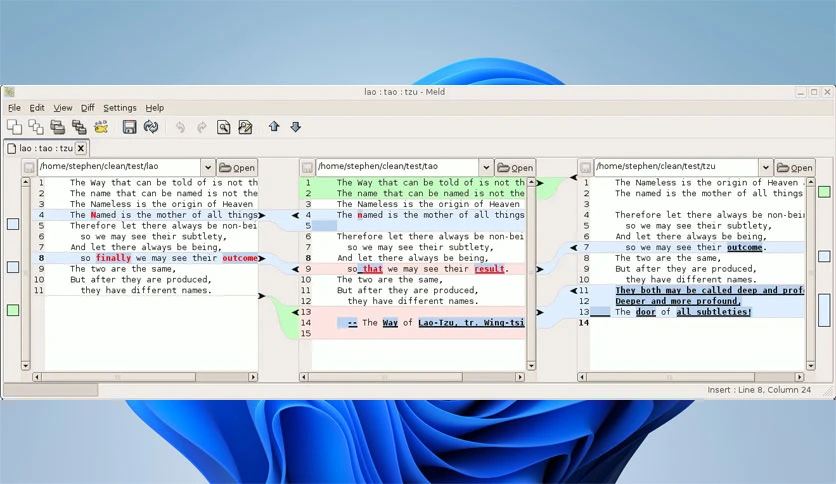Open Find with the magnifier page icon
The image size is (836, 484).
click(223, 127)
